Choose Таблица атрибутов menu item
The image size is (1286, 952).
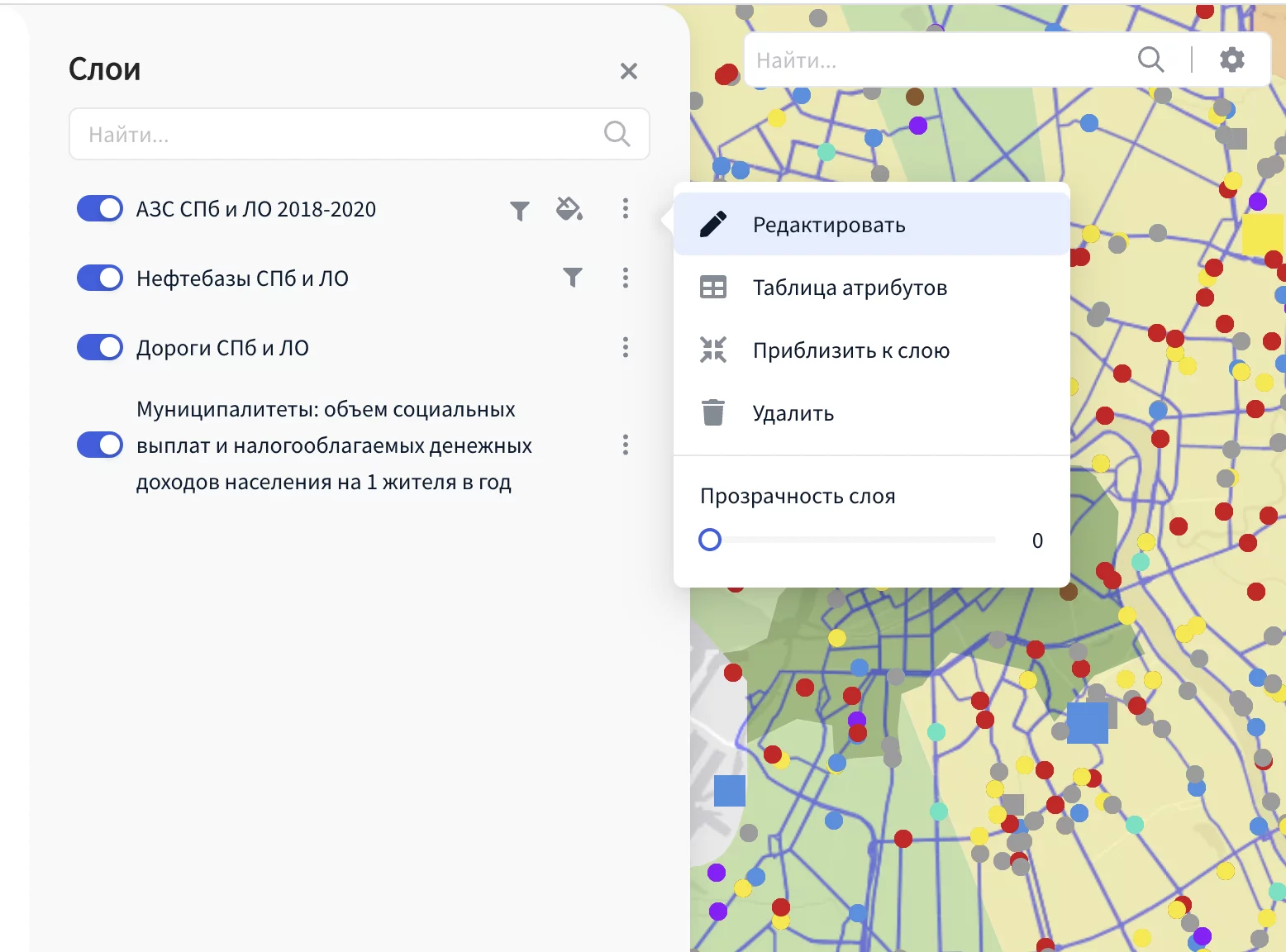click(x=850, y=288)
